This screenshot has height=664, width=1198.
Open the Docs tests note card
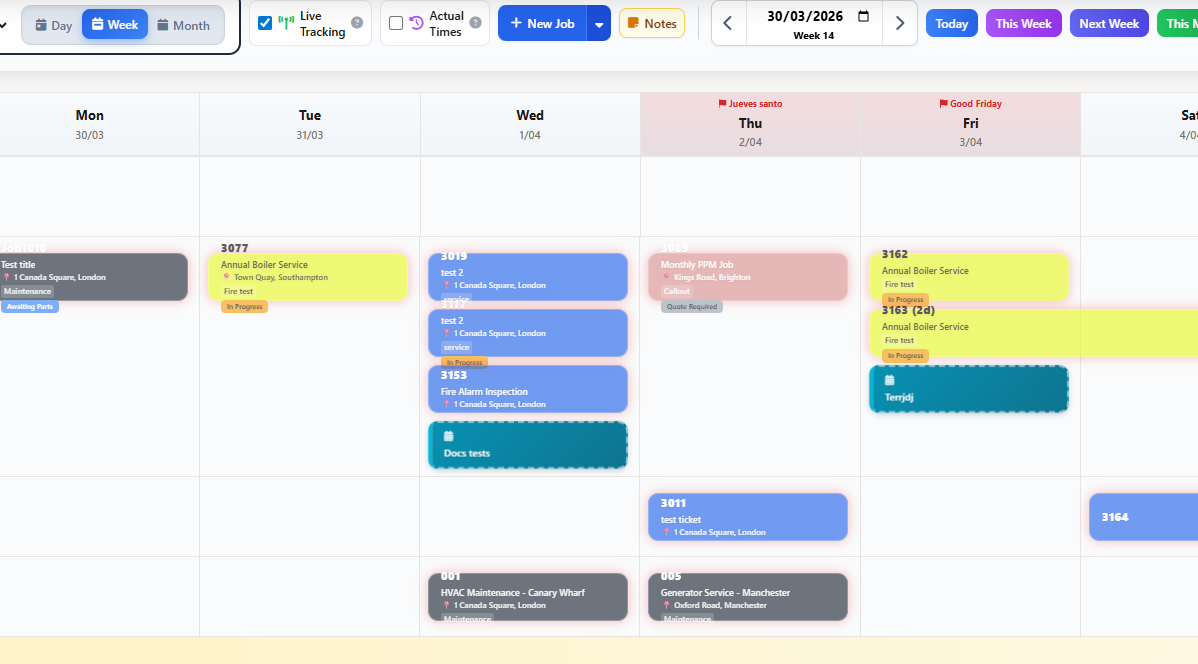528,445
